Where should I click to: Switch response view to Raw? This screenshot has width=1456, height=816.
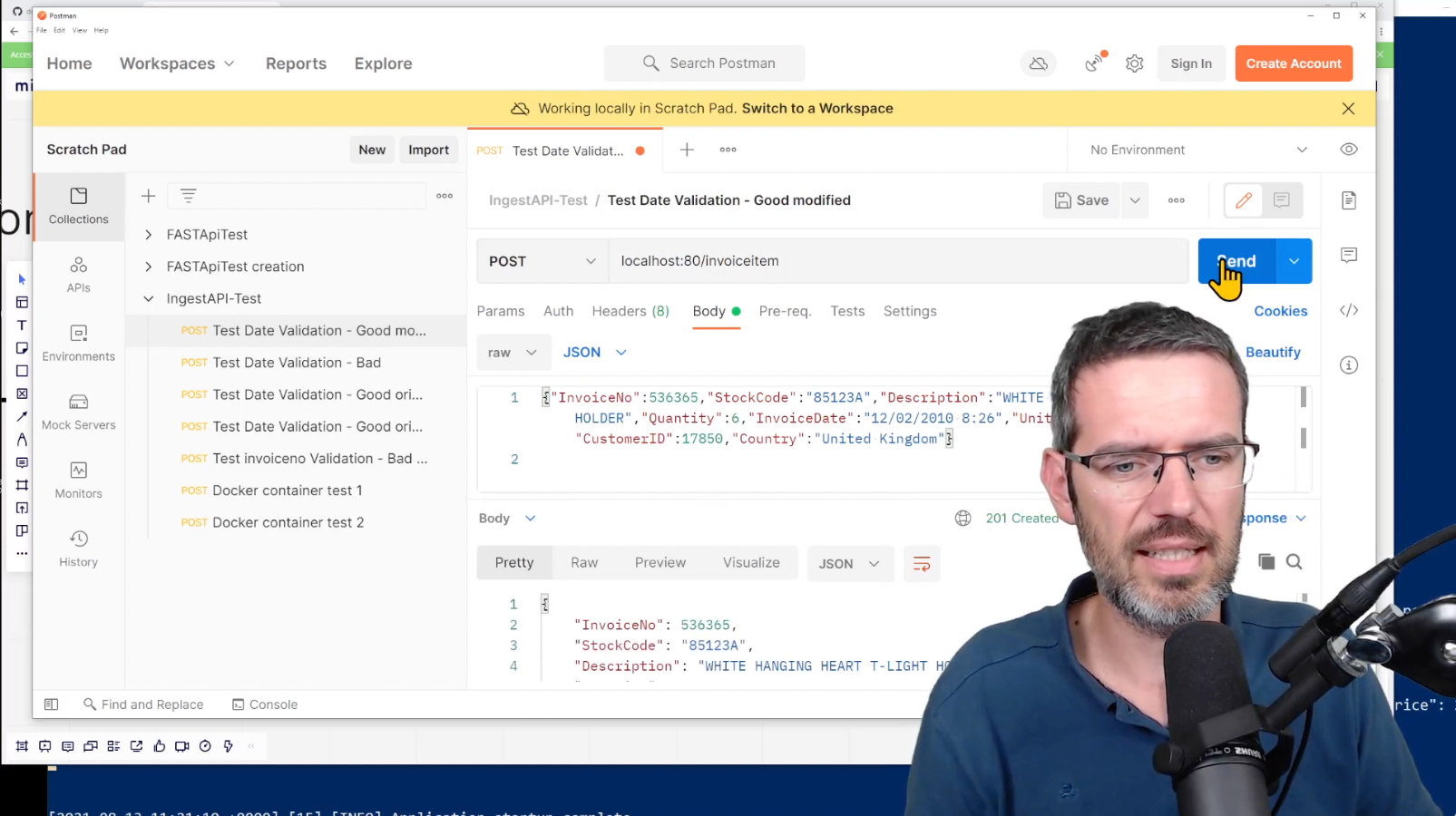(x=584, y=563)
